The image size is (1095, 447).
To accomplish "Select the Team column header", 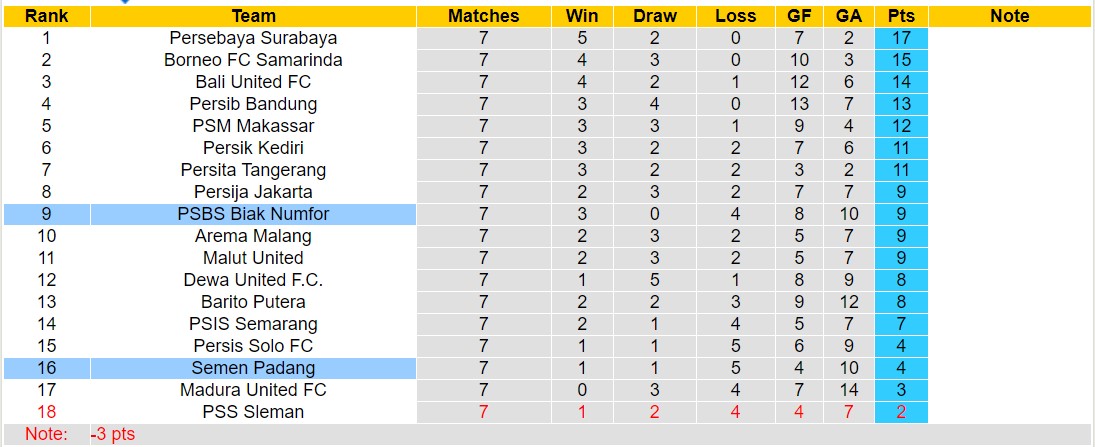I will (x=253, y=16).
